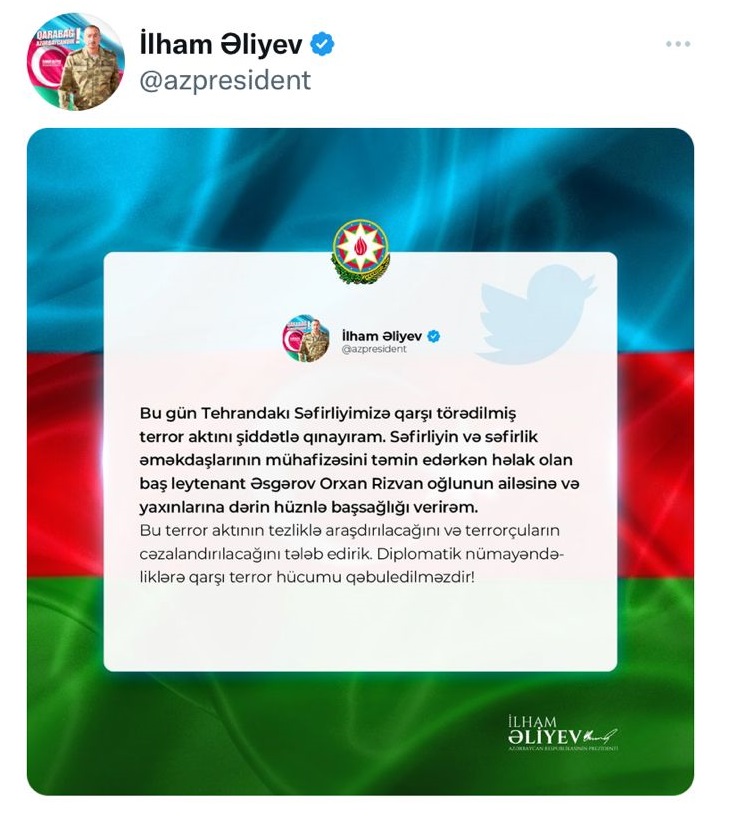Click the İlham Əliyev name inside the card

[382, 336]
